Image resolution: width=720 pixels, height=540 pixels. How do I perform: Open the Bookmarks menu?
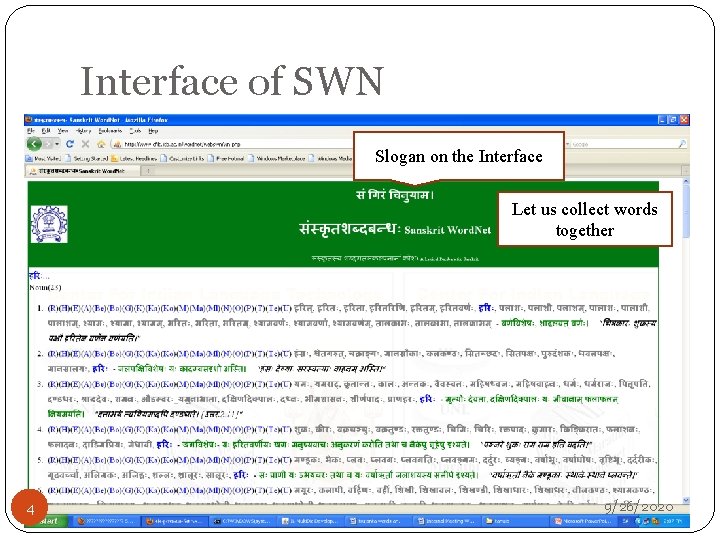(x=110, y=131)
